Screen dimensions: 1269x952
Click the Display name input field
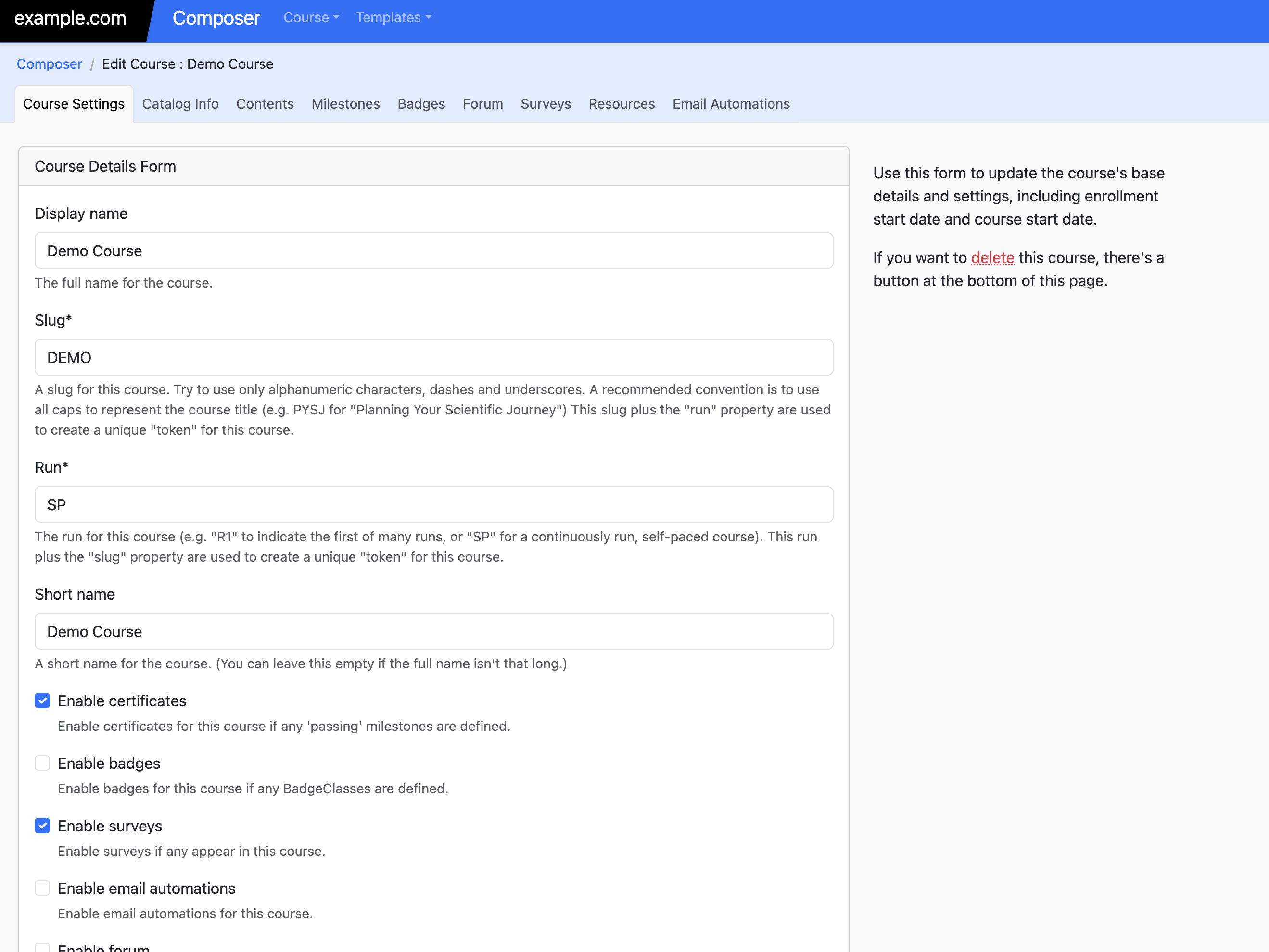pyautogui.click(x=433, y=251)
